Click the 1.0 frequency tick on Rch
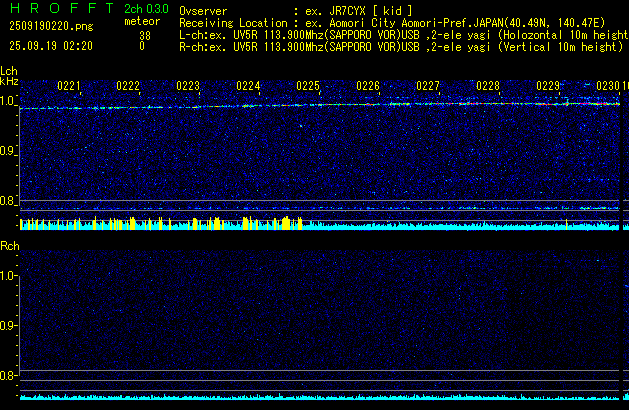Viewport: 629px width, 410px height. tap(9, 275)
